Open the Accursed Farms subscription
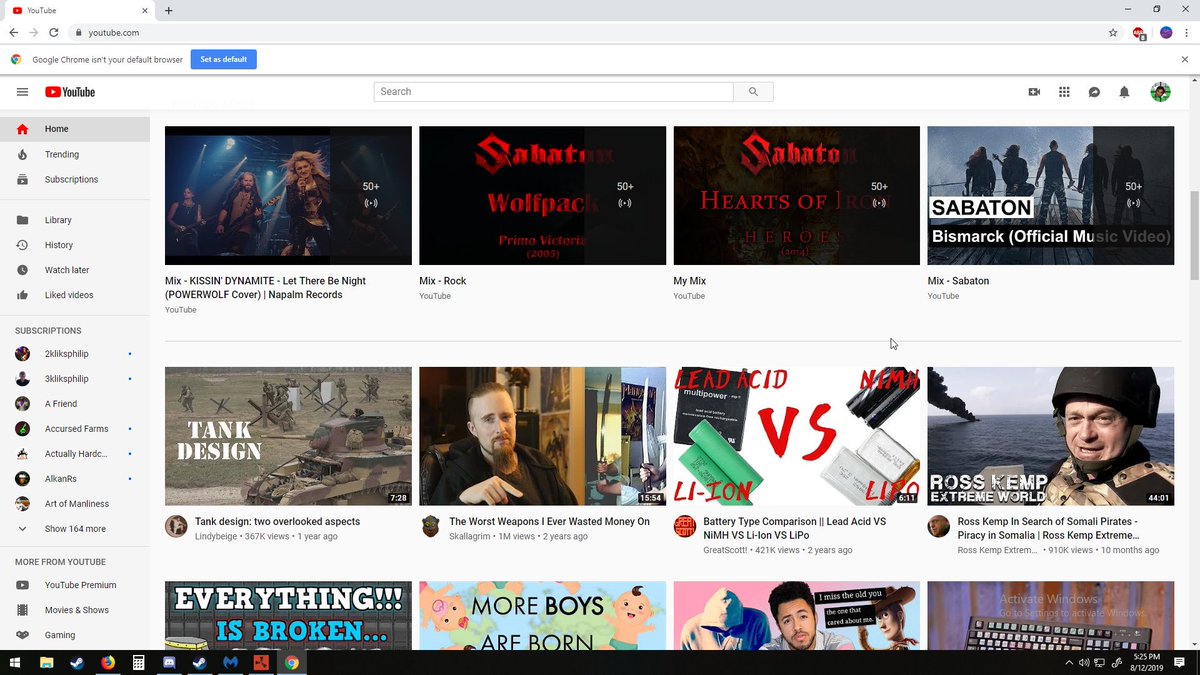 (75, 429)
